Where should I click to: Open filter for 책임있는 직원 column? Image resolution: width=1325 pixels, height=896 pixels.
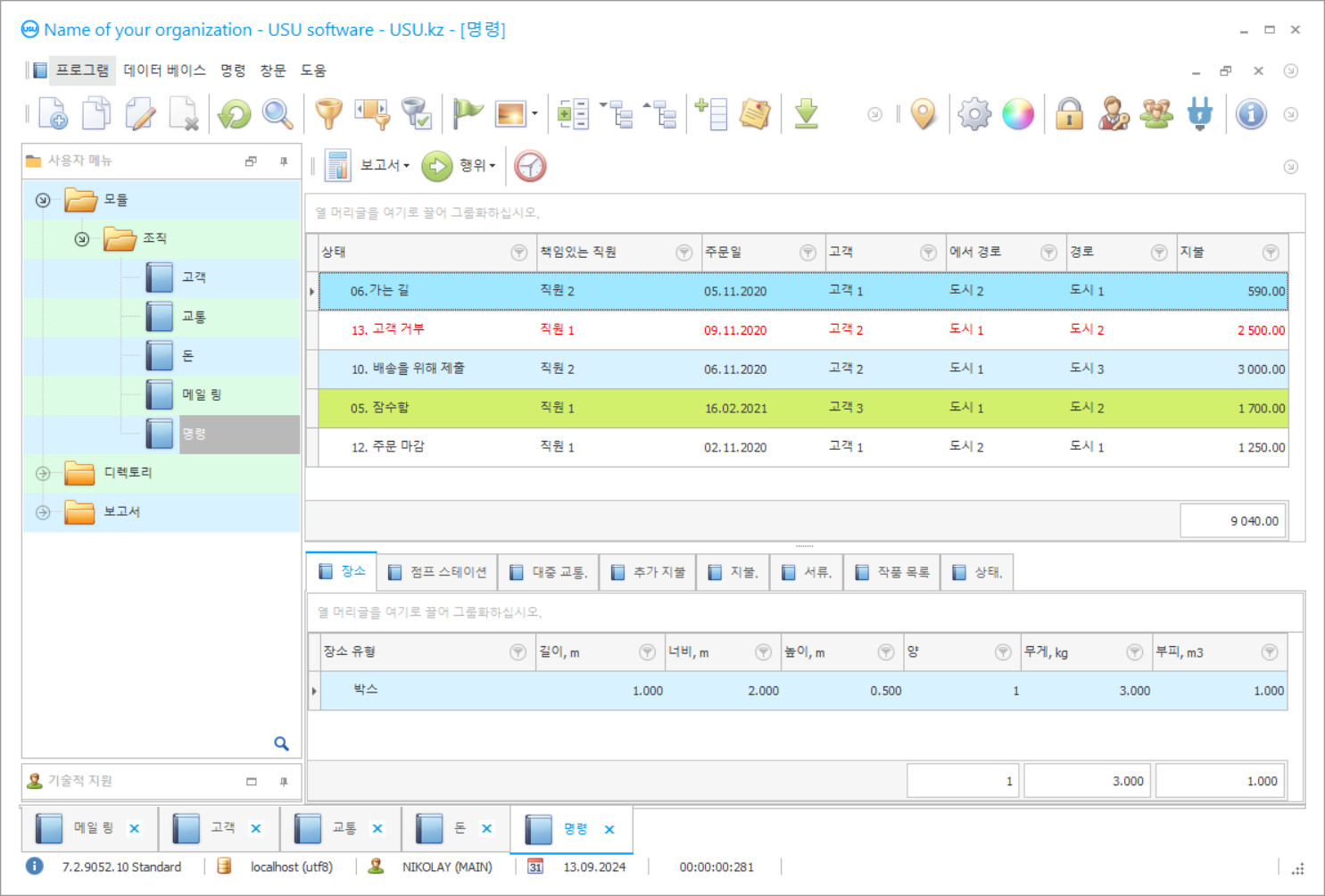[x=684, y=253]
